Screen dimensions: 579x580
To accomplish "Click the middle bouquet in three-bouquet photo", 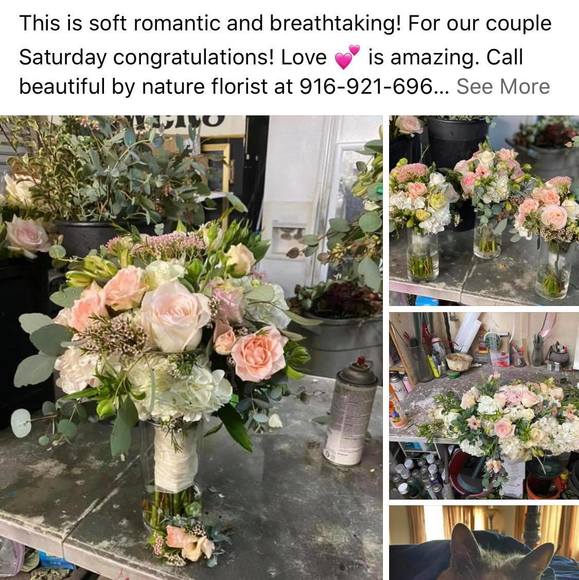I will coord(489,180).
